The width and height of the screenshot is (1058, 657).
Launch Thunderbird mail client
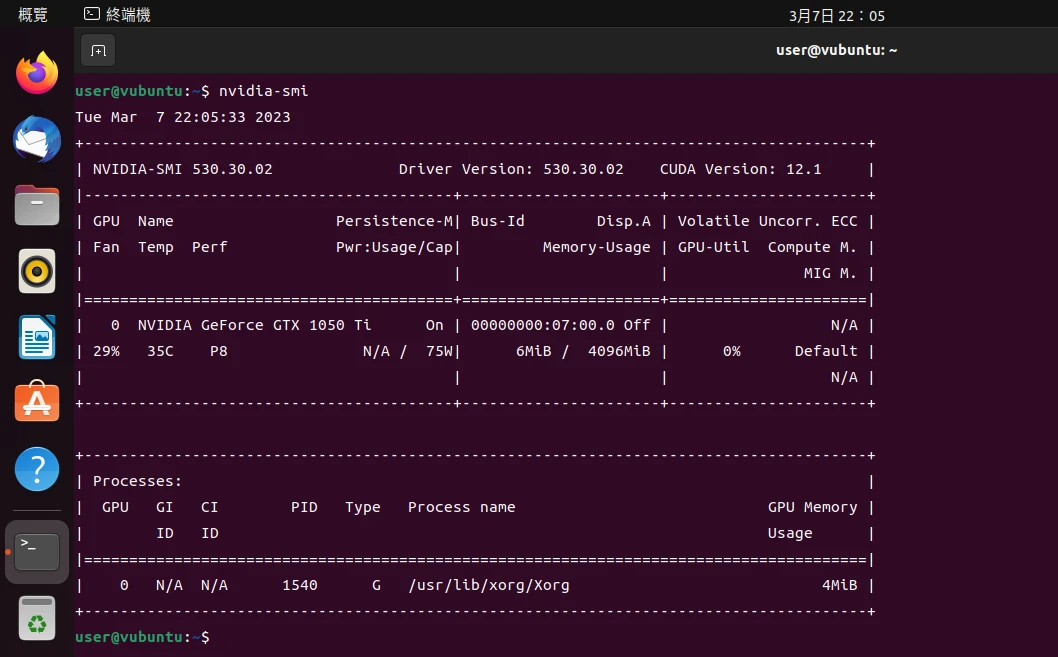click(37, 139)
